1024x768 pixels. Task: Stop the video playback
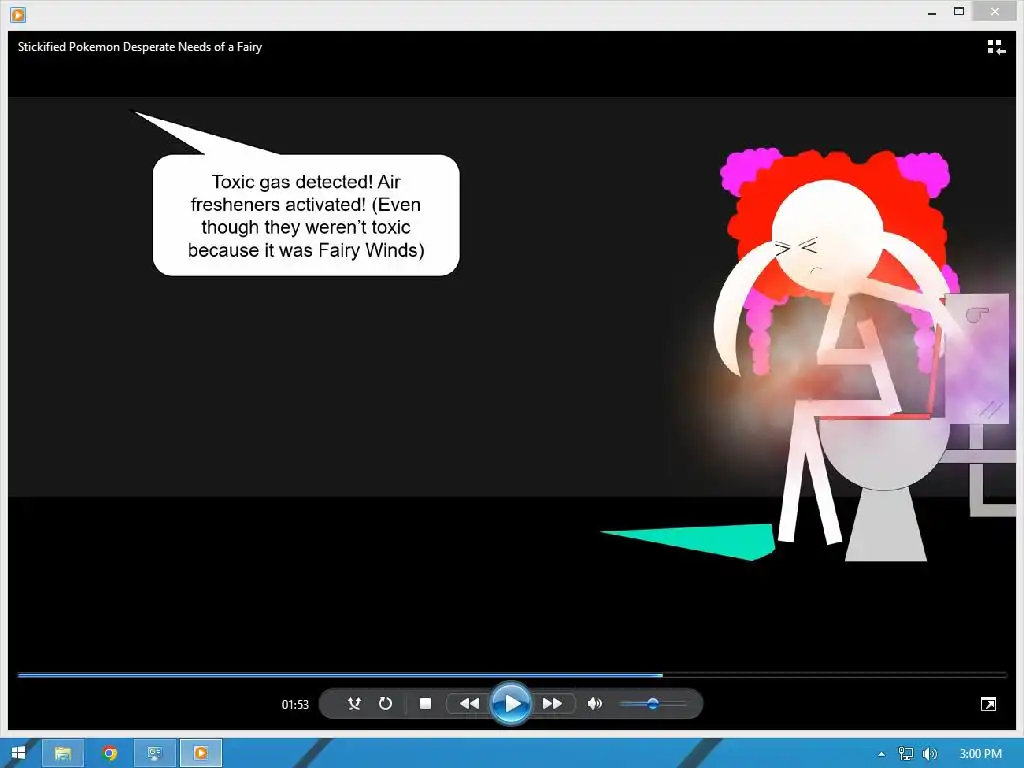(425, 703)
